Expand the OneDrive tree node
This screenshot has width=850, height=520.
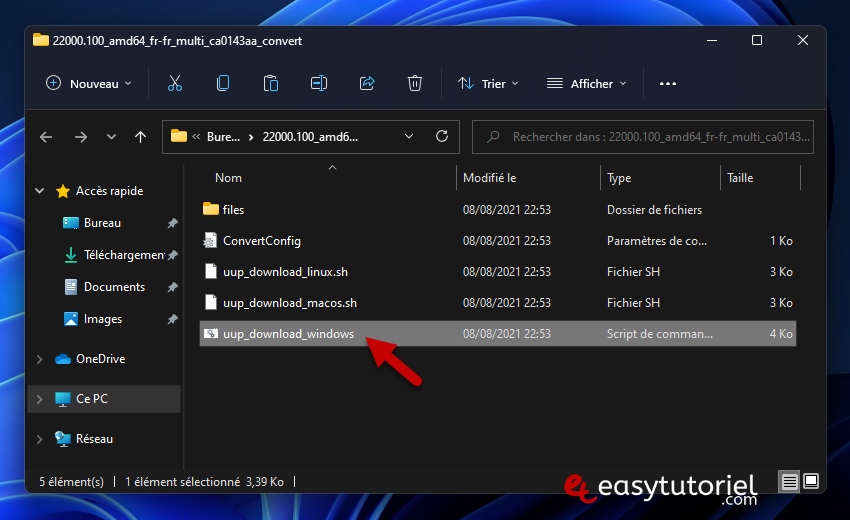[x=40, y=359]
